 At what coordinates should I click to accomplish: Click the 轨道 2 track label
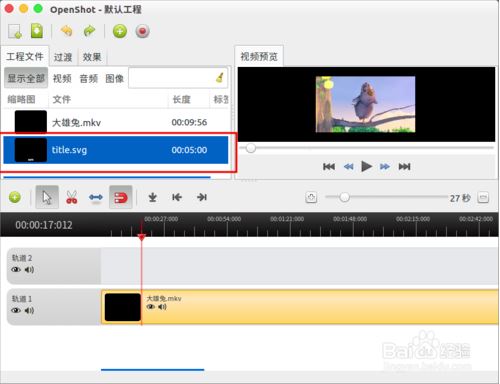(22, 258)
